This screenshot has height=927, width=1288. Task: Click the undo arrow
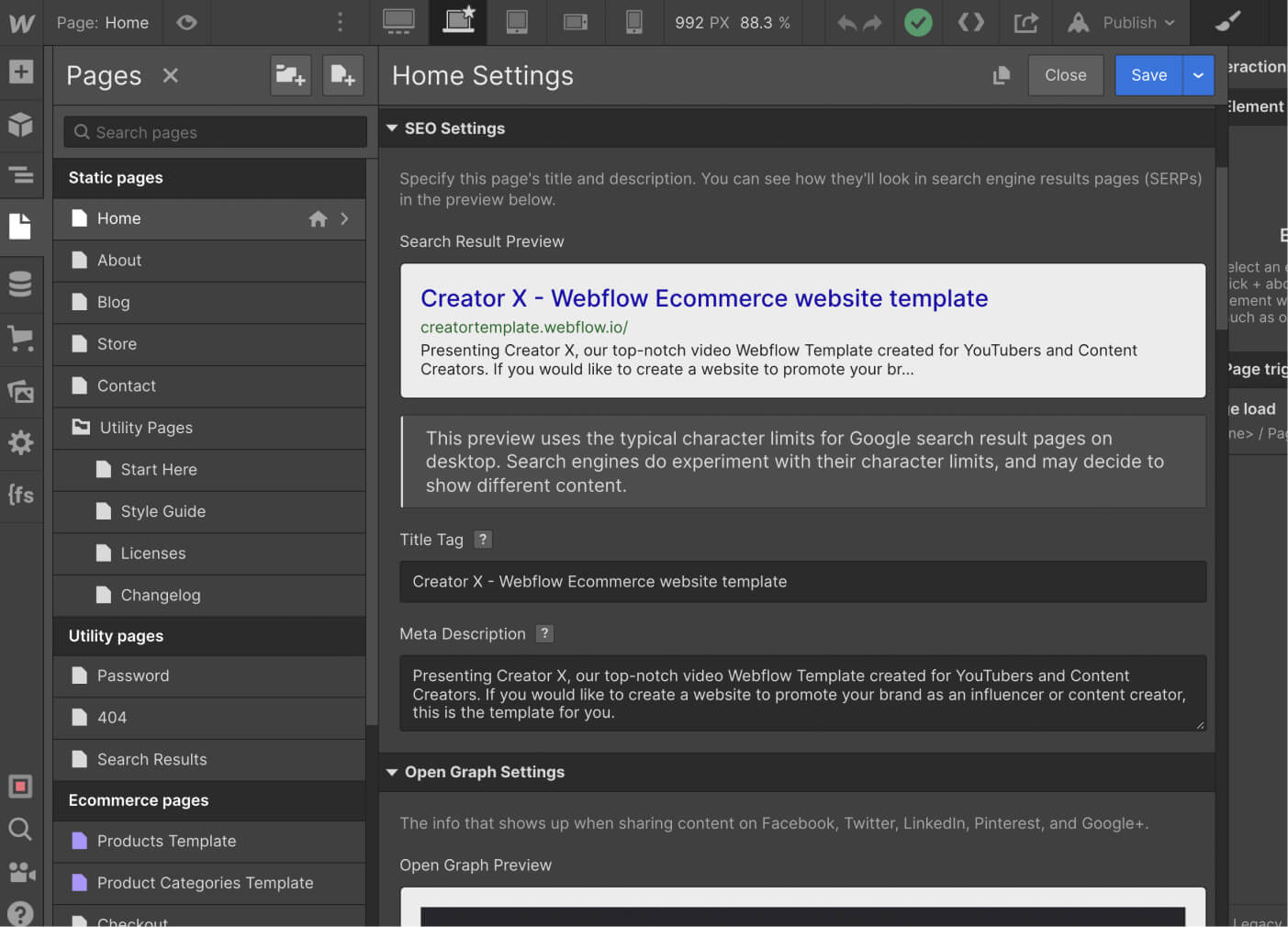coord(846,22)
